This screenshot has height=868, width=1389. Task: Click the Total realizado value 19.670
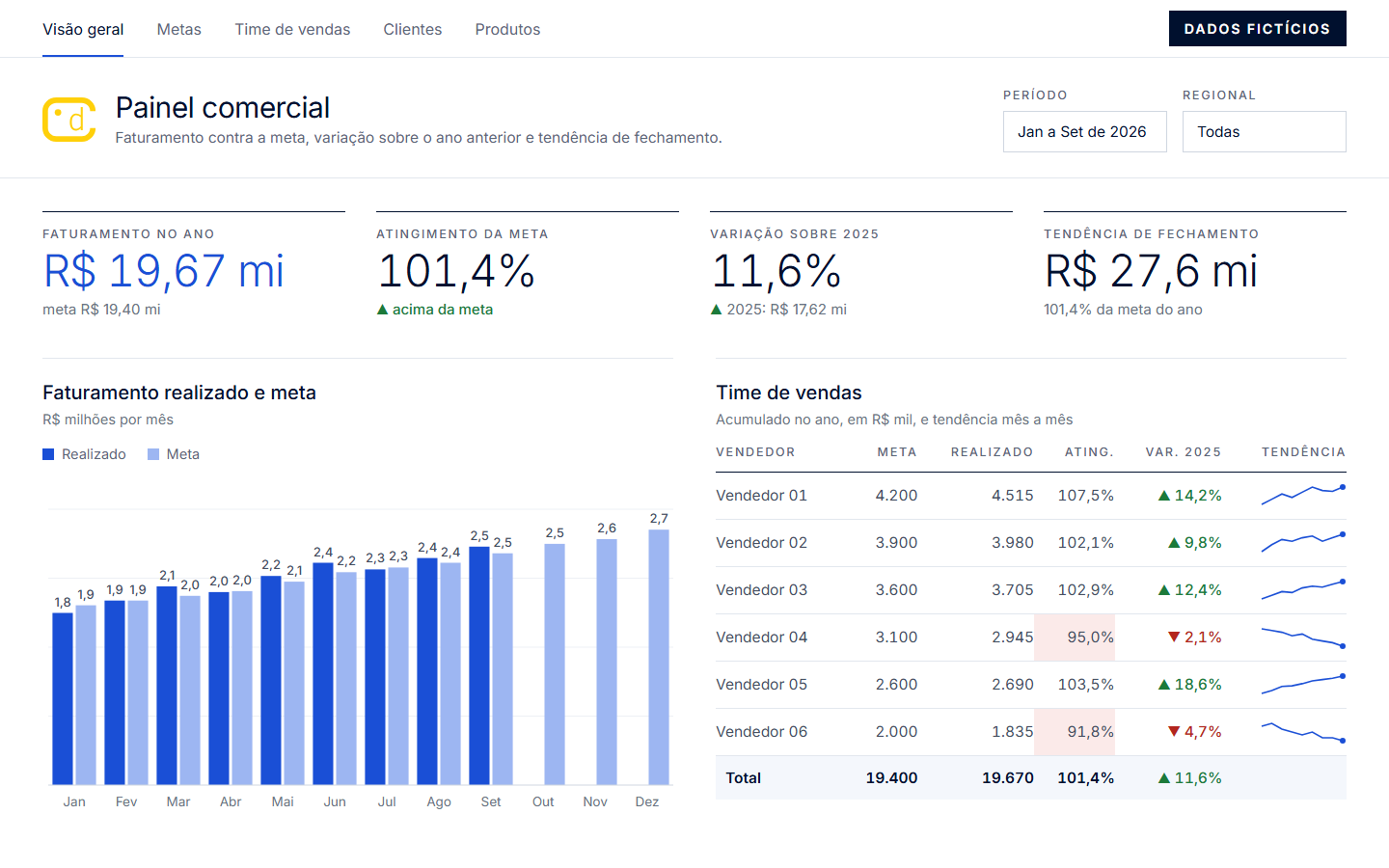tap(1007, 778)
